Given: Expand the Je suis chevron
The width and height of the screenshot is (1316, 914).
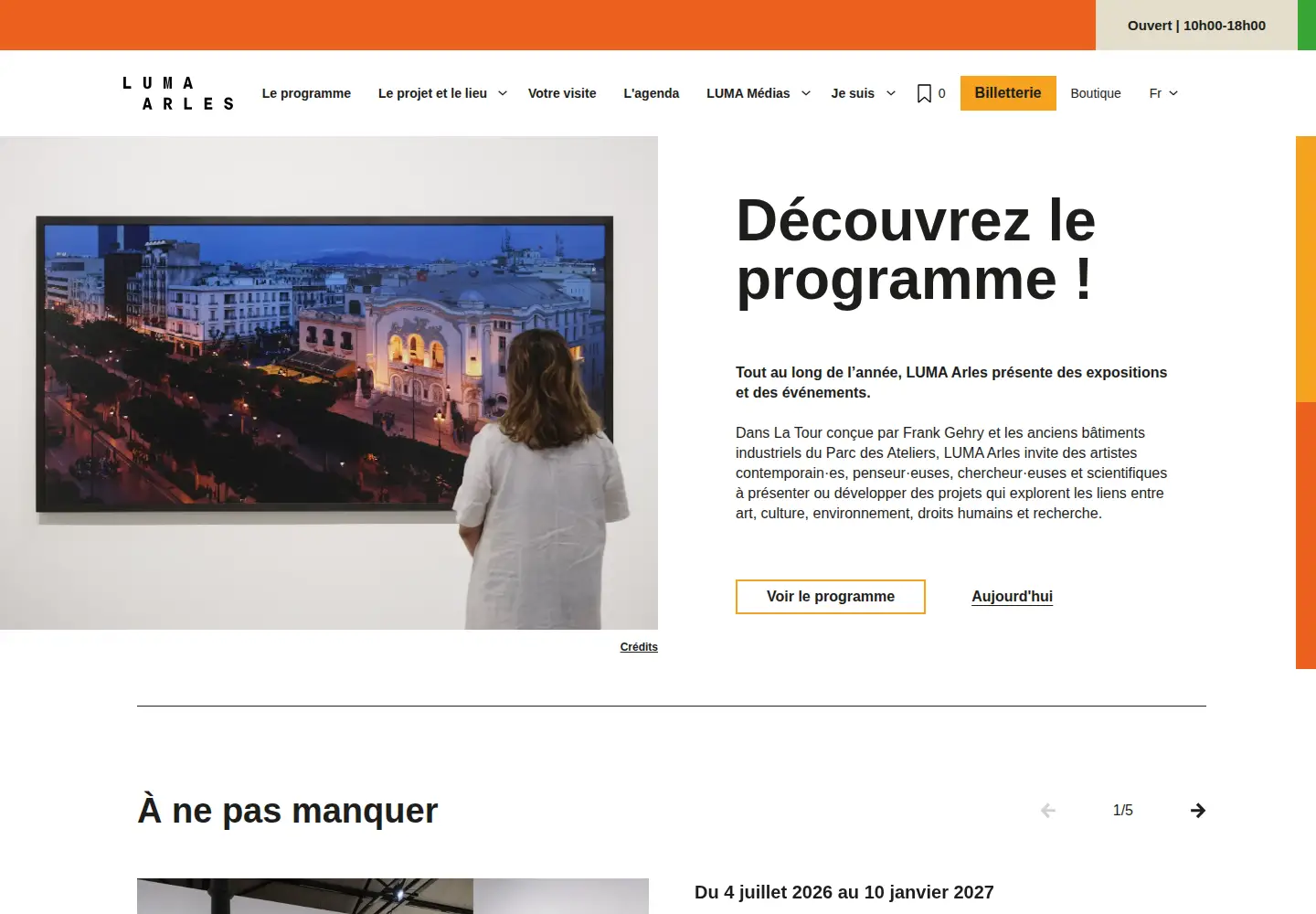Looking at the screenshot, I should tap(891, 93).
